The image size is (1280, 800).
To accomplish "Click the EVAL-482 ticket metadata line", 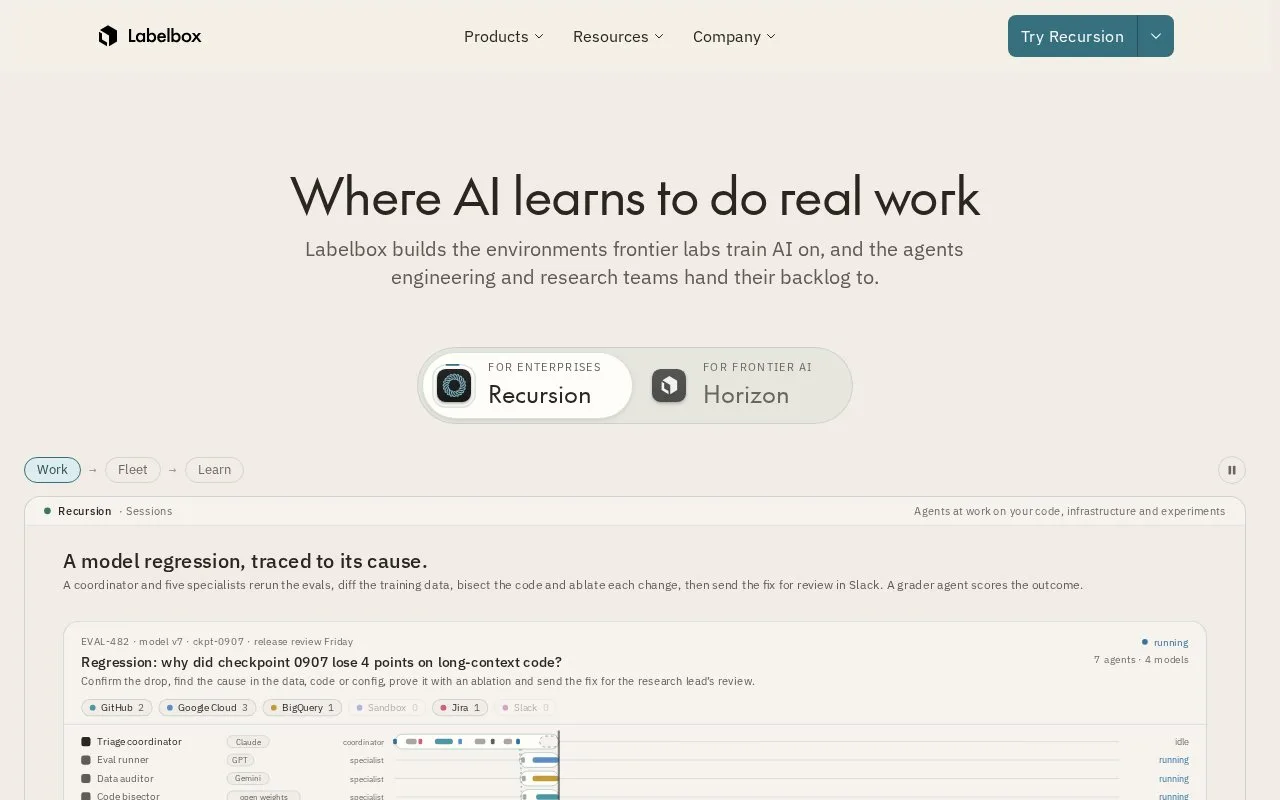I will click(217, 642).
